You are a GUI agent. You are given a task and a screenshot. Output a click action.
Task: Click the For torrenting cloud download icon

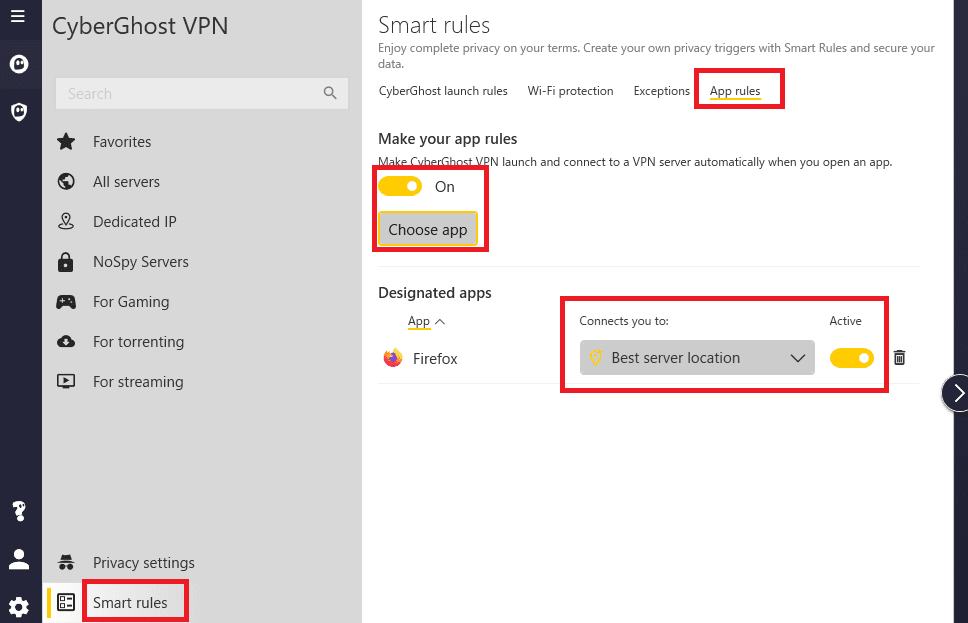tap(66, 341)
